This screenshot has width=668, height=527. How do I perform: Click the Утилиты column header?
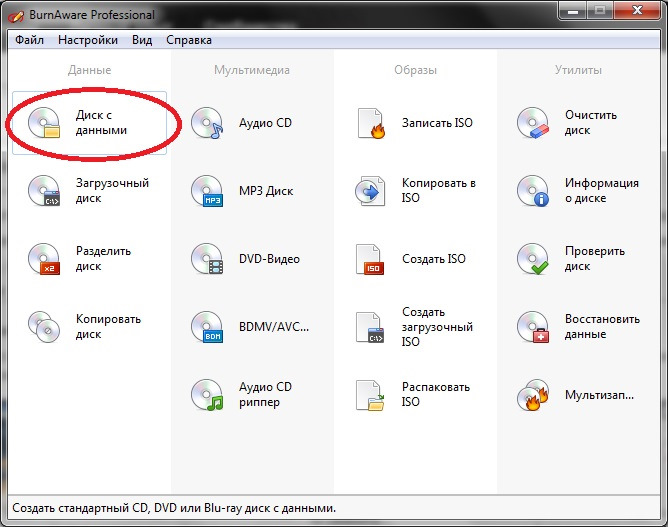point(578,70)
